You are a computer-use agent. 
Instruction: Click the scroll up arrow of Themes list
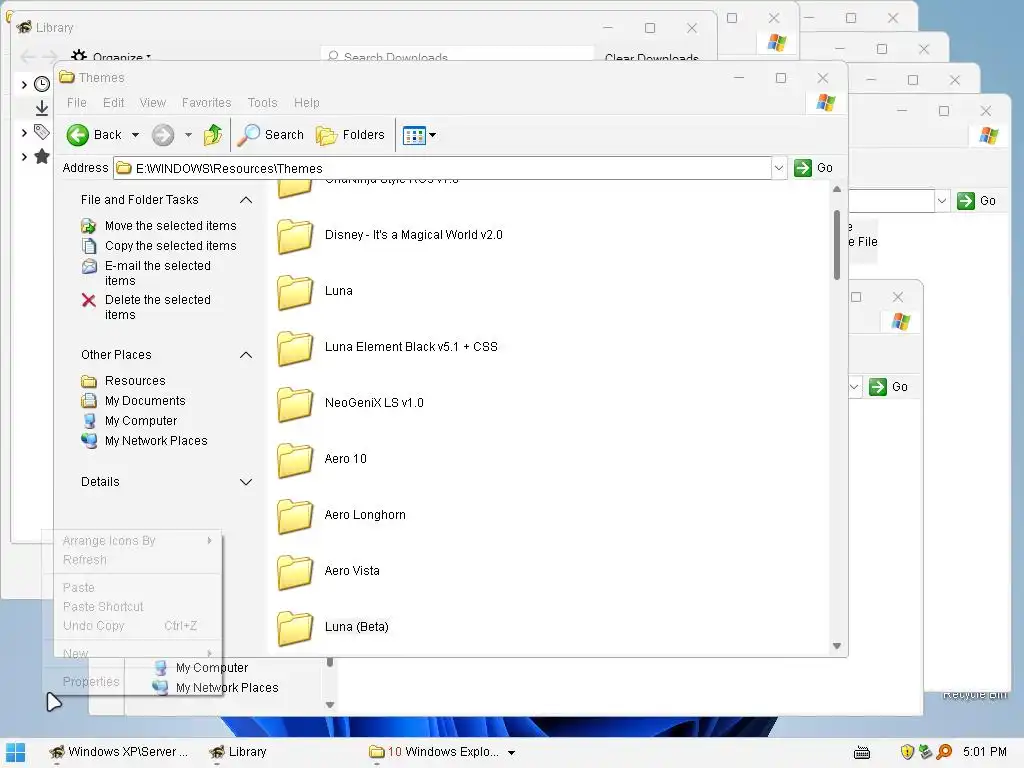(837, 189)
